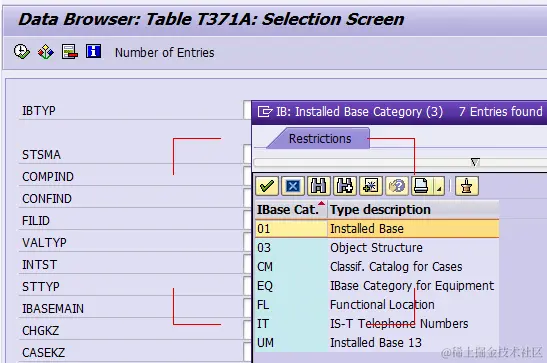Click the selection options table icon
This screenshot has height=363, width=547.
tap(69, 52)
